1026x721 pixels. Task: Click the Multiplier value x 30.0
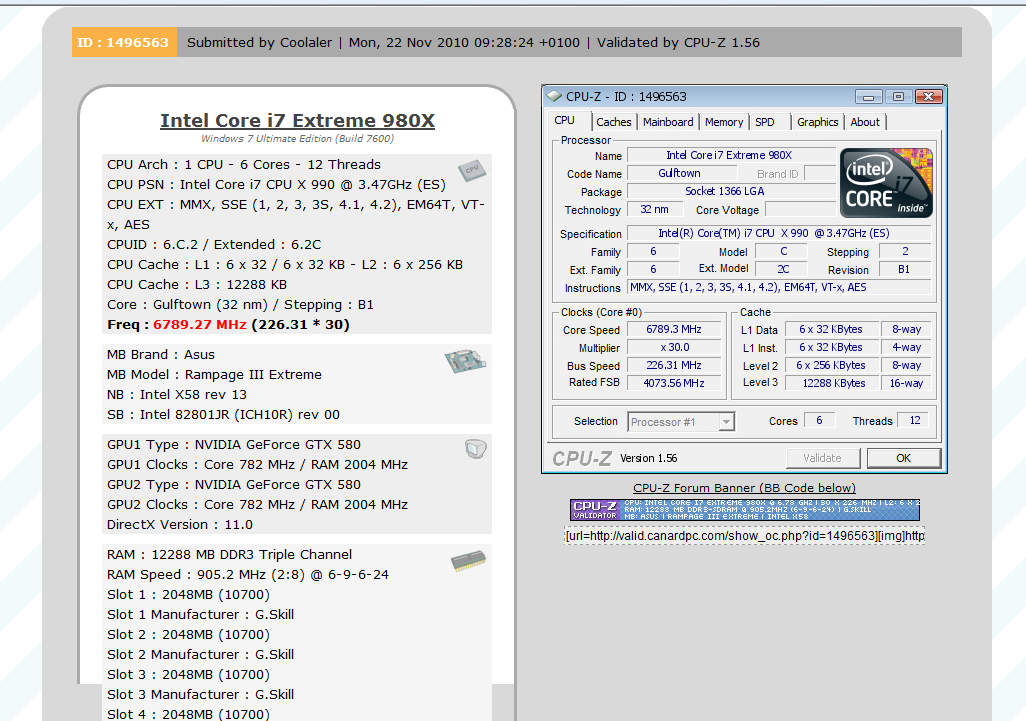pos(674,347)
